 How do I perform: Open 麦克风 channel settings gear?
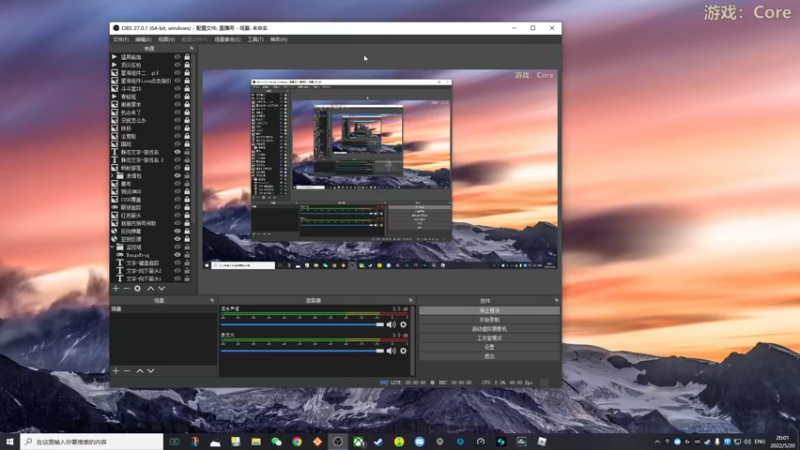pyautogui.click(x=404, y=351)
